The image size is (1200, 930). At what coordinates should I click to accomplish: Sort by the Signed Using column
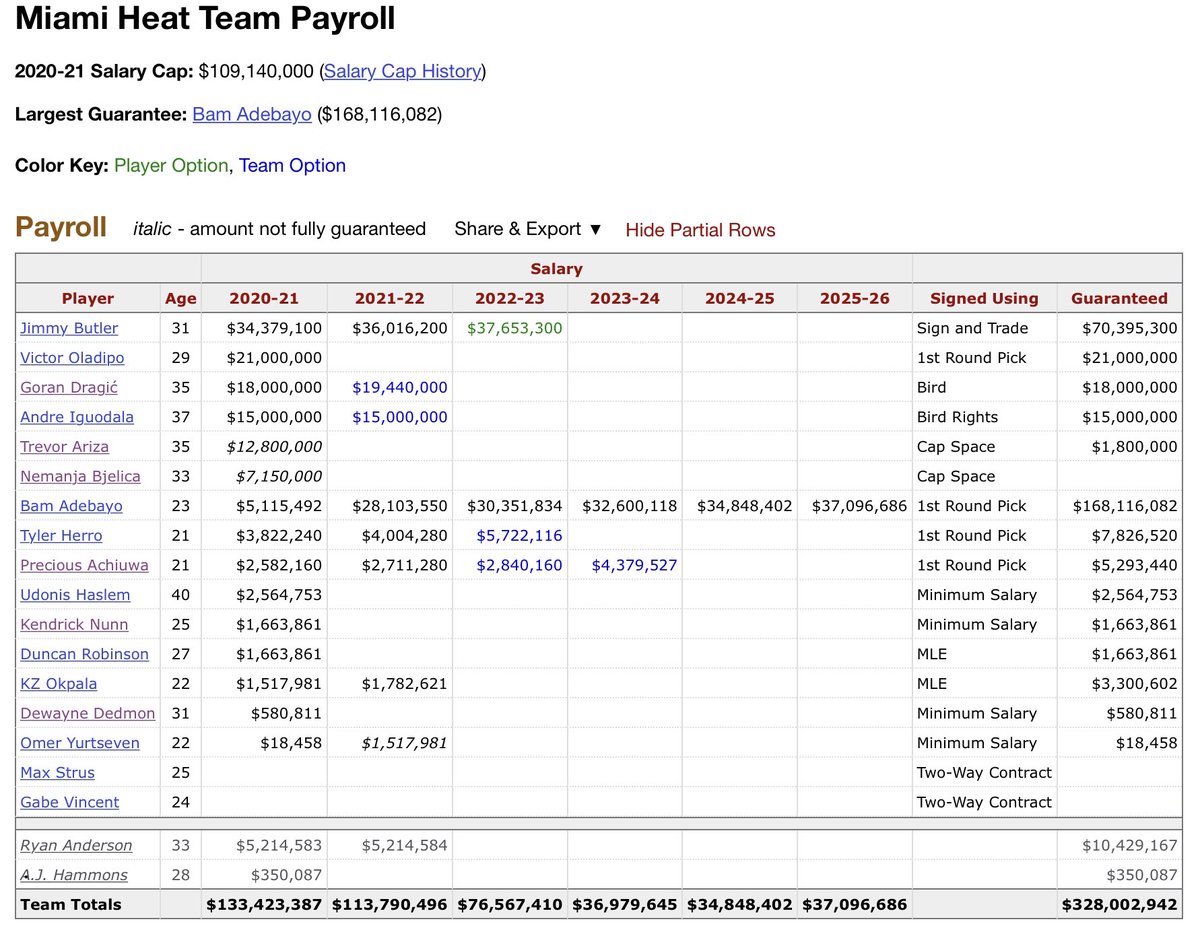coord(984,298)
